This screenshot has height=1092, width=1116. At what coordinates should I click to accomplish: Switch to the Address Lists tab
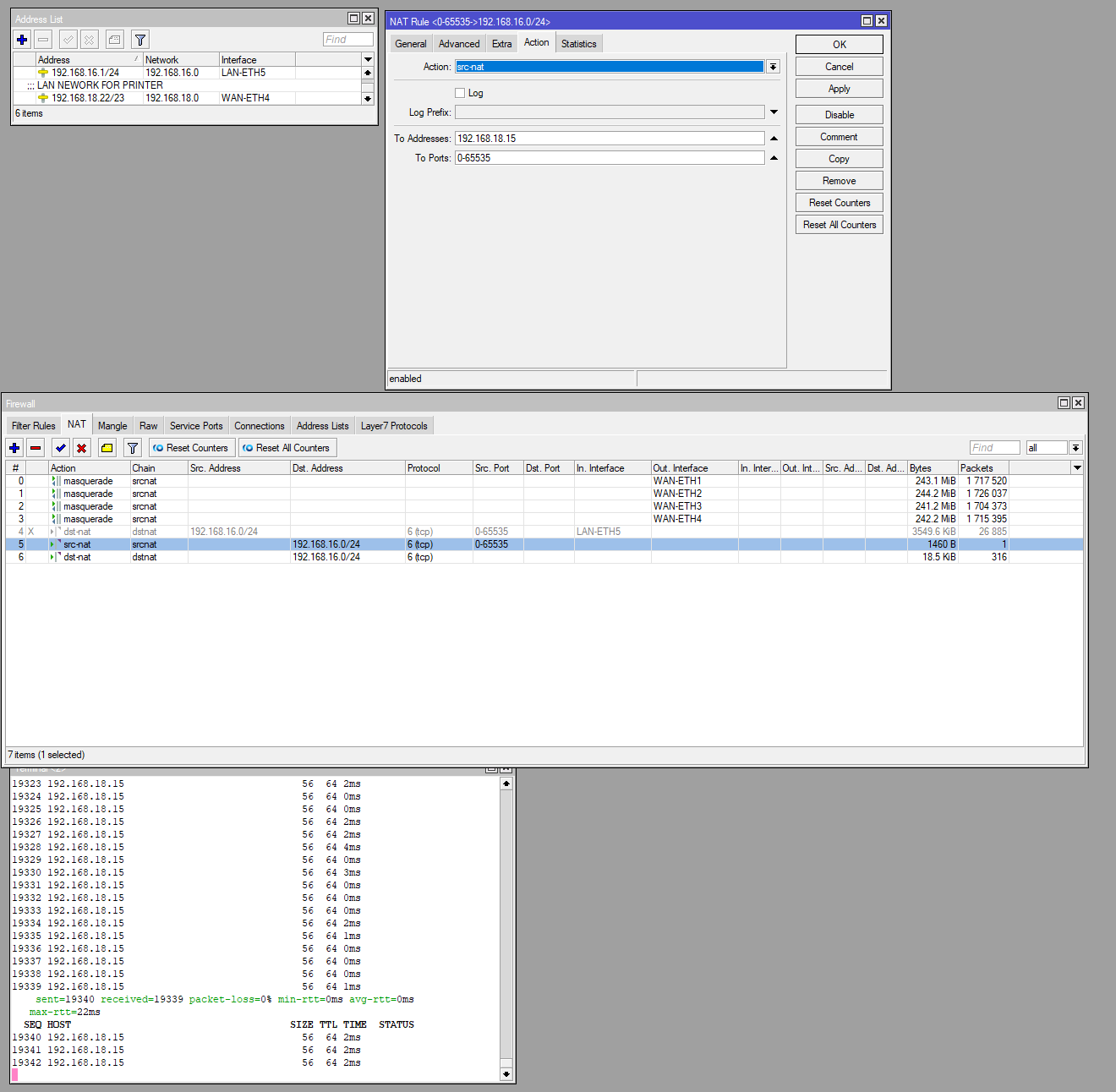pyautogui.click(x=323, y=426)
